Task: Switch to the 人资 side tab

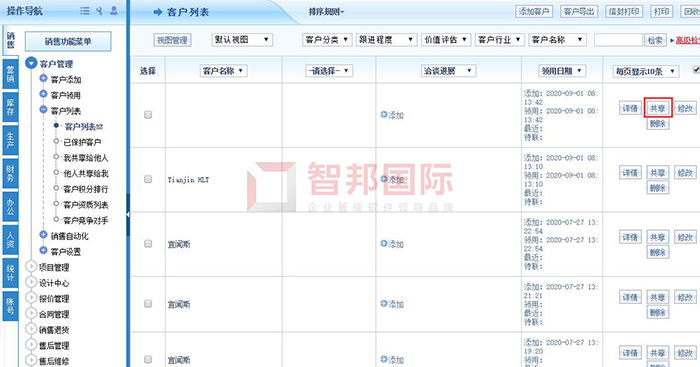Action: point(10,240)
